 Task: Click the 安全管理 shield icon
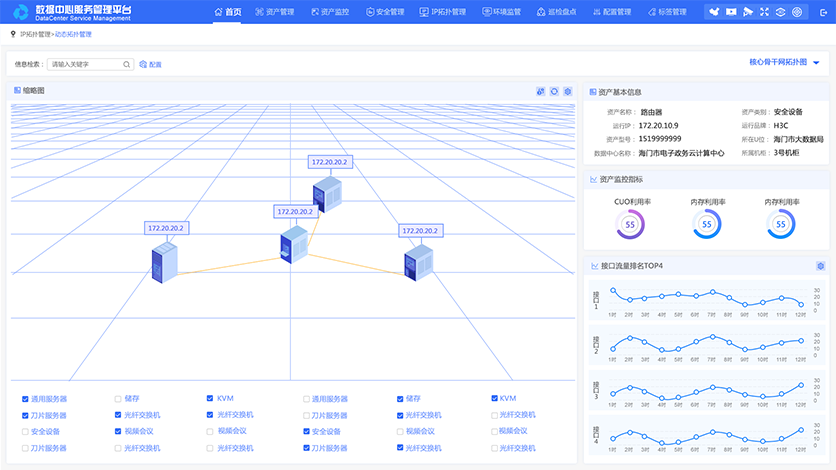tap(370, 12)
